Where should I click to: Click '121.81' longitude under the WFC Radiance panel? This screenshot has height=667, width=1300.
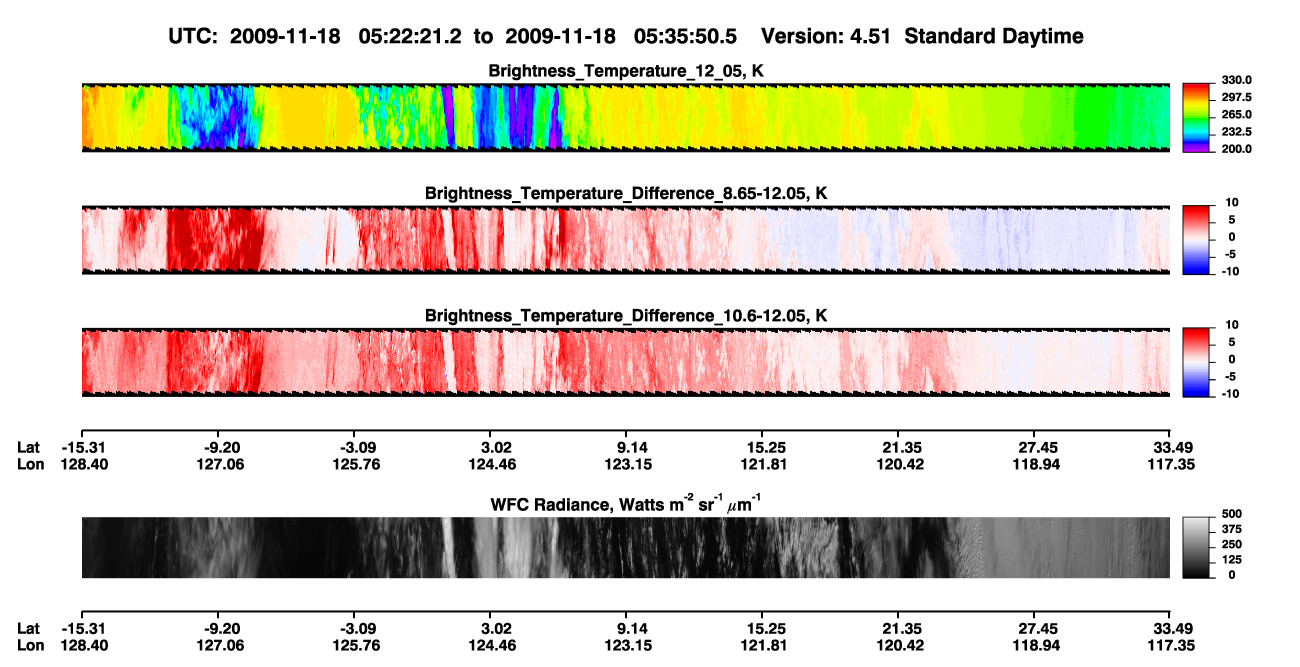click(765, 647)
